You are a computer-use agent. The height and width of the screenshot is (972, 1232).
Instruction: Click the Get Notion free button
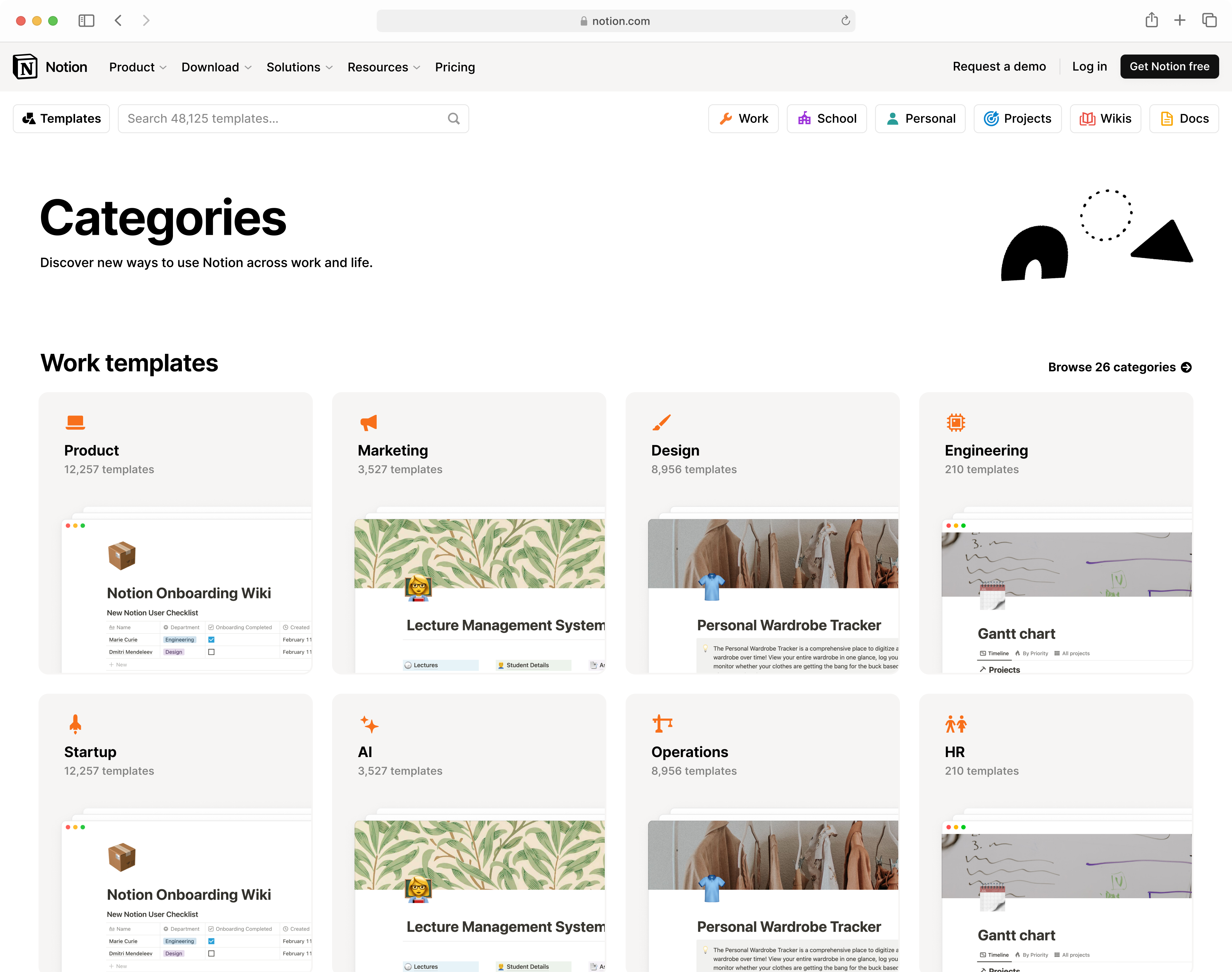[x=1169, y=67]
